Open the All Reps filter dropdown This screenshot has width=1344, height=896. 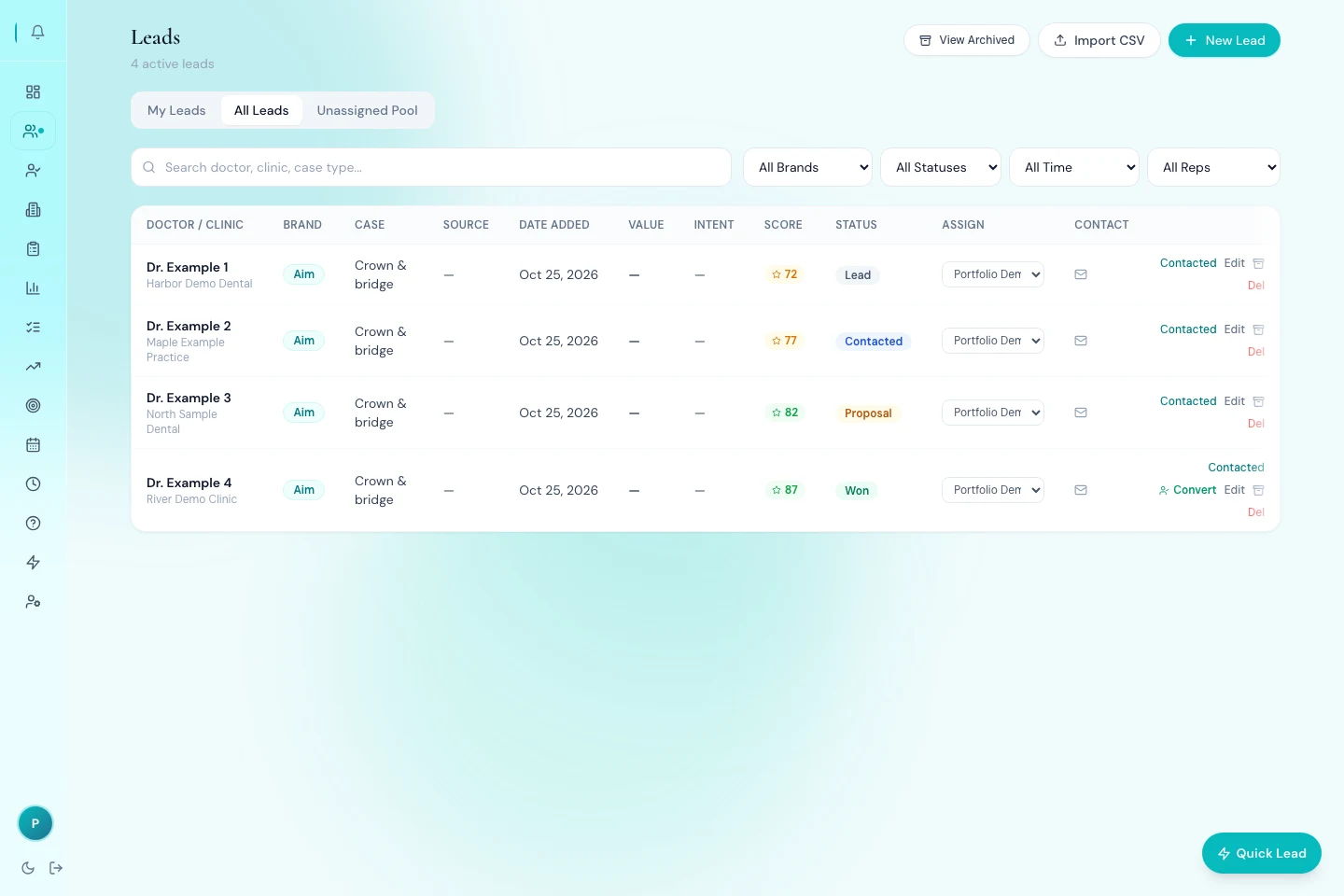pos(1213,167)
